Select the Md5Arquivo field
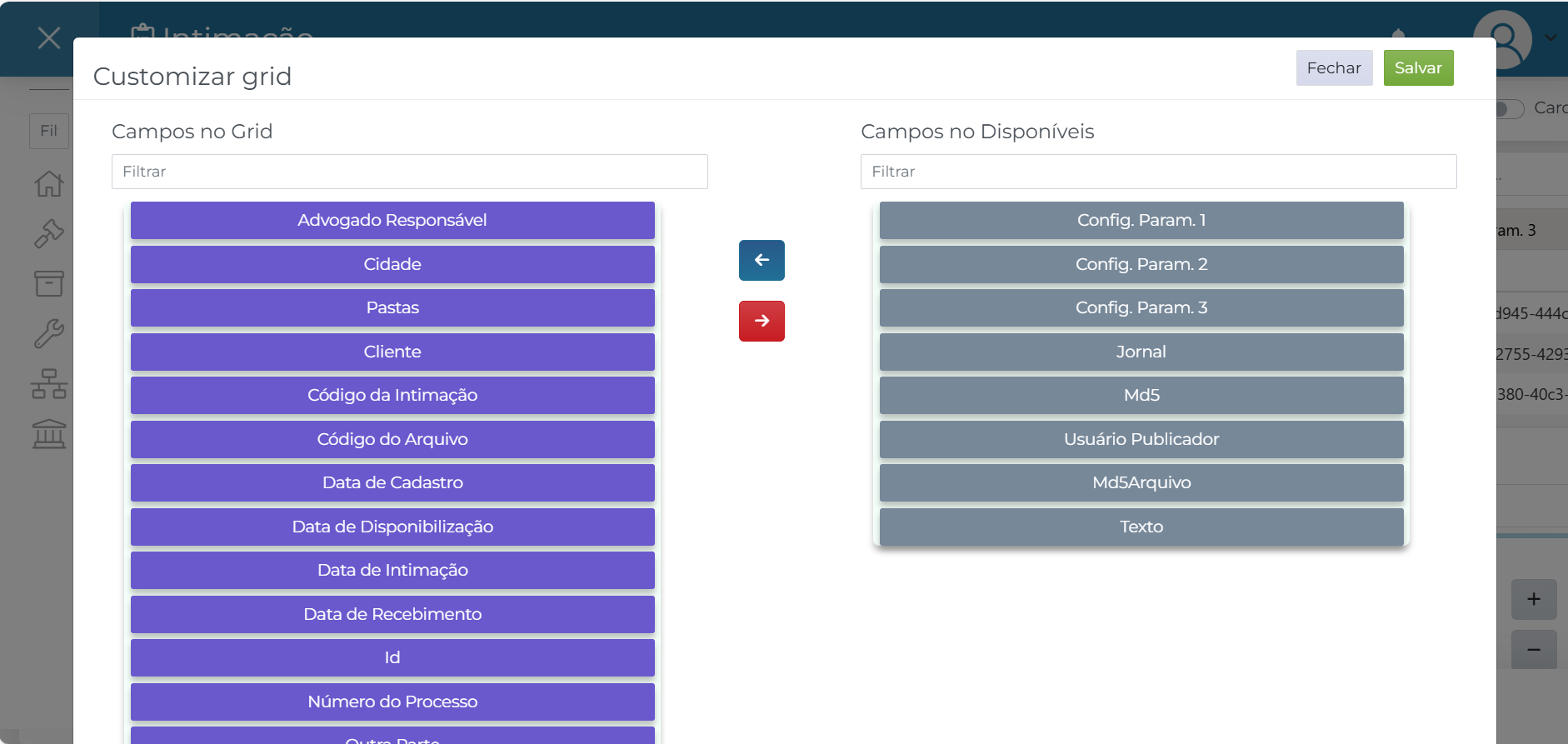The image size is (1568, 744). (1141, 483)
